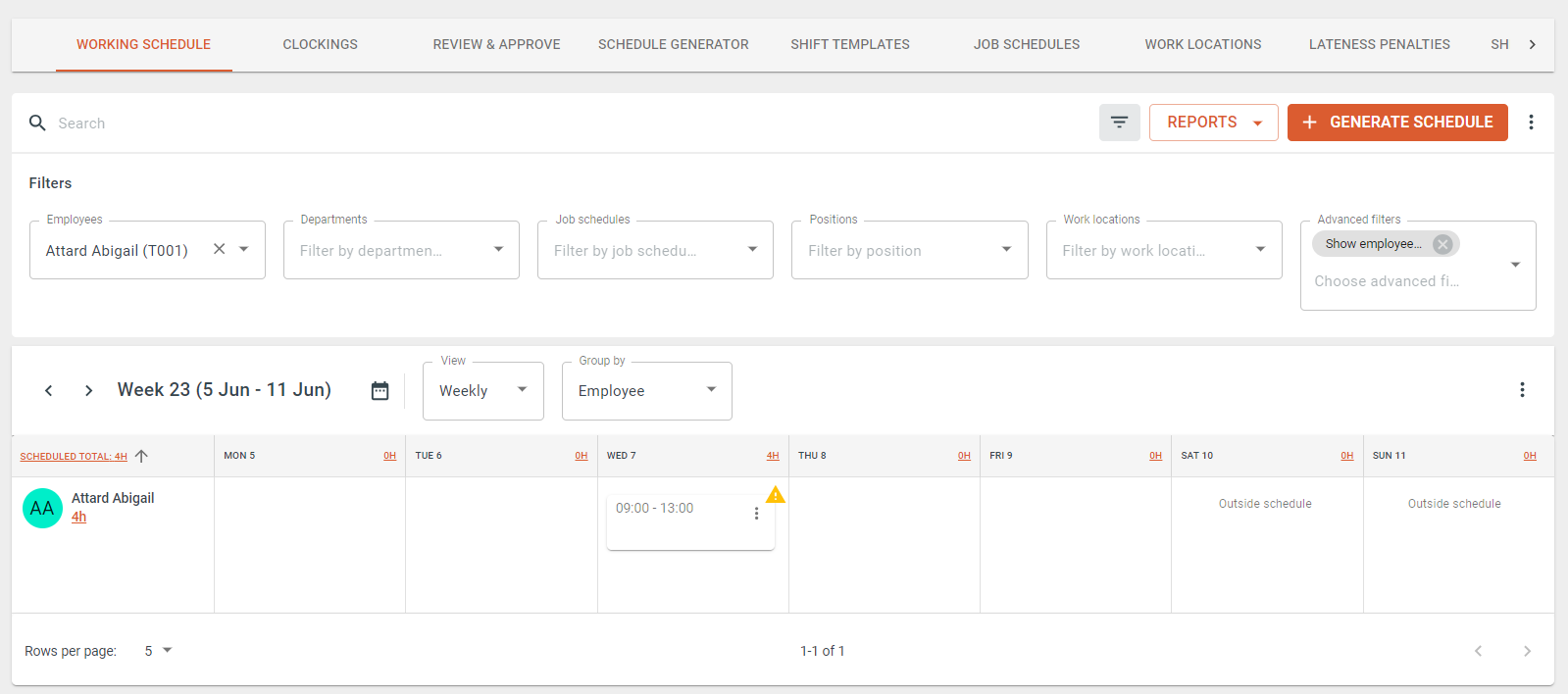Expand the Departments filter dropdown
The image size is (1568, 694).
pos(498,250)
